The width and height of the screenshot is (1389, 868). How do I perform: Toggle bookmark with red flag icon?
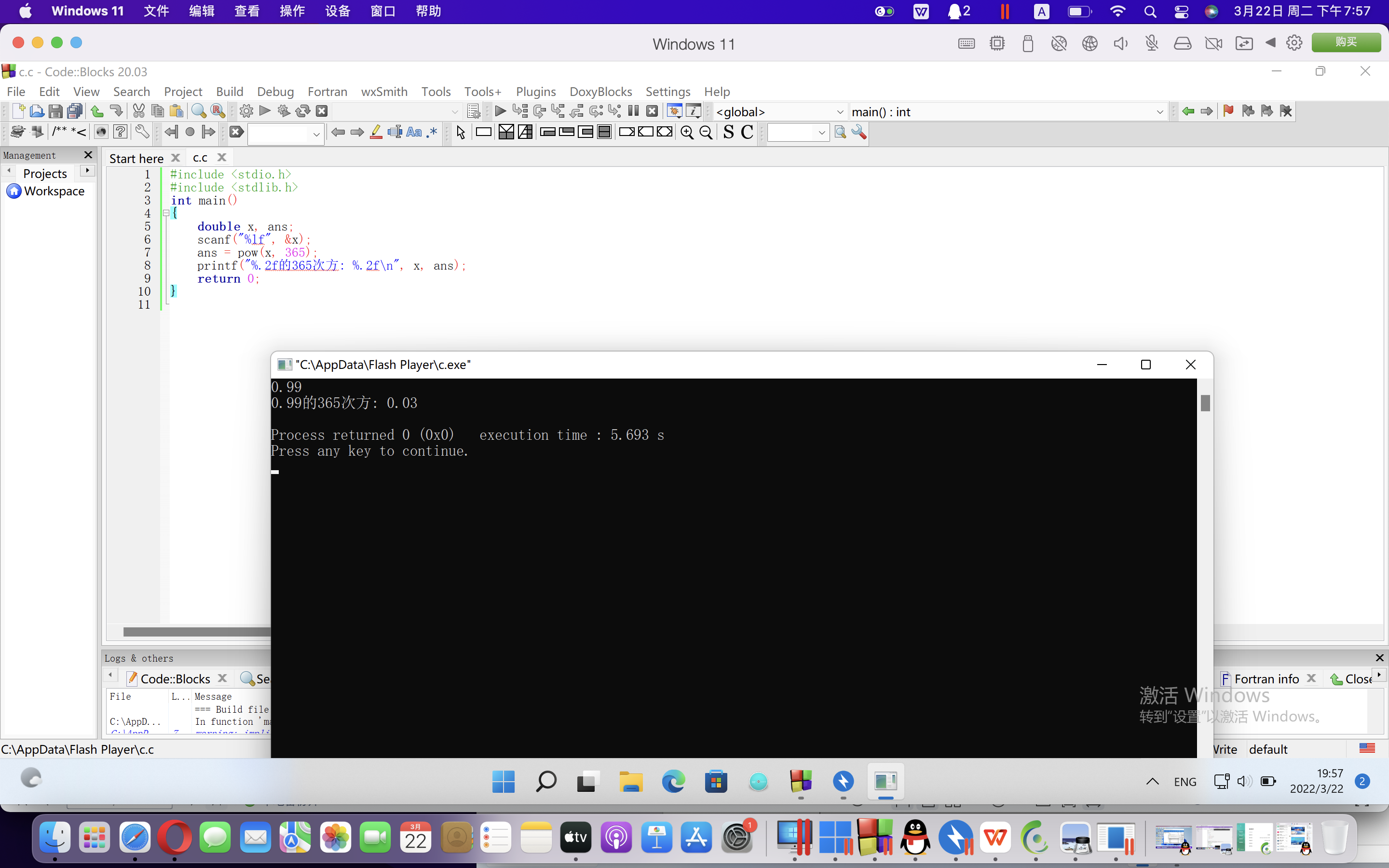tap(1228, 111)
